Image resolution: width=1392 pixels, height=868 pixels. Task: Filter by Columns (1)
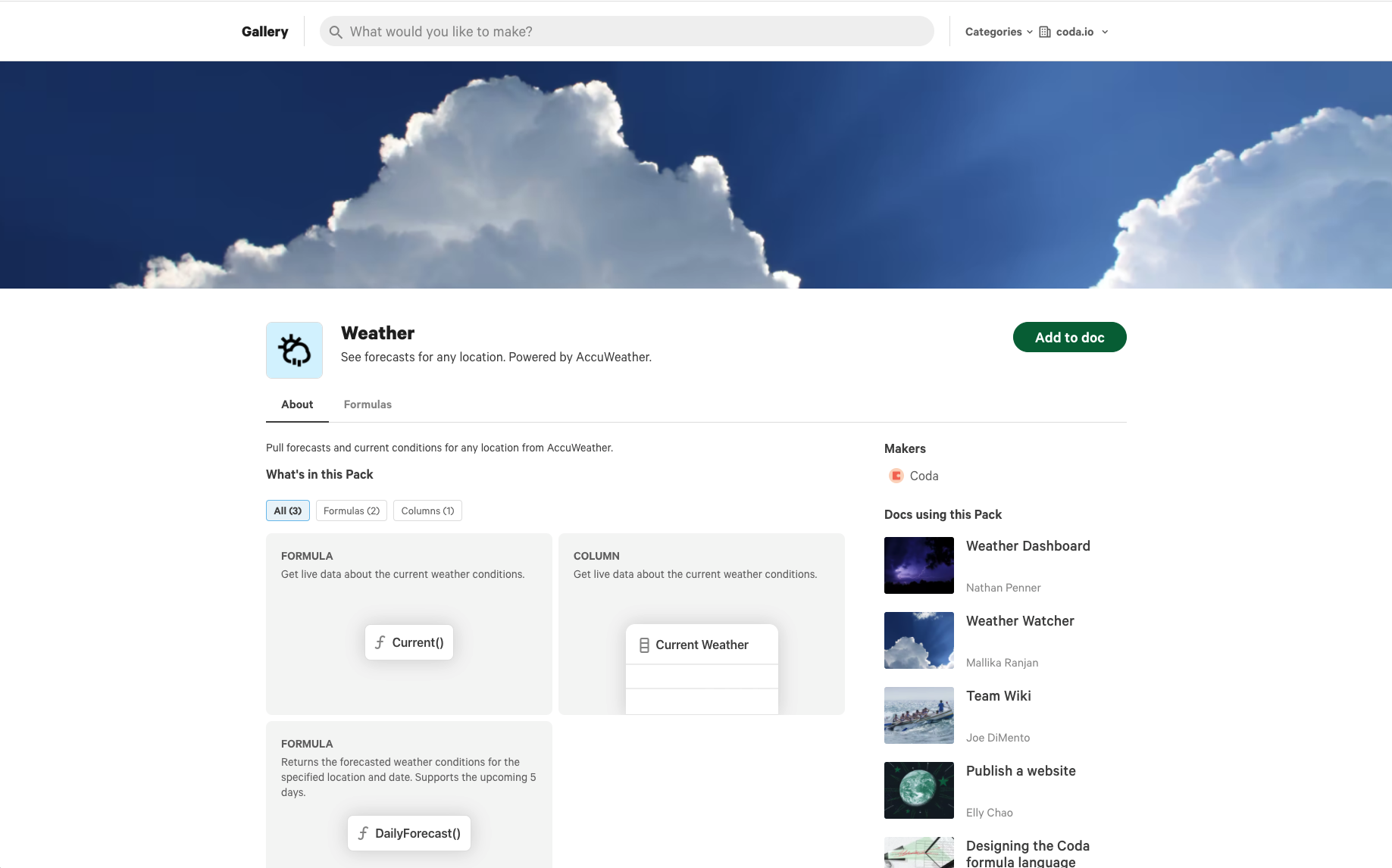[x=428, y=510]
